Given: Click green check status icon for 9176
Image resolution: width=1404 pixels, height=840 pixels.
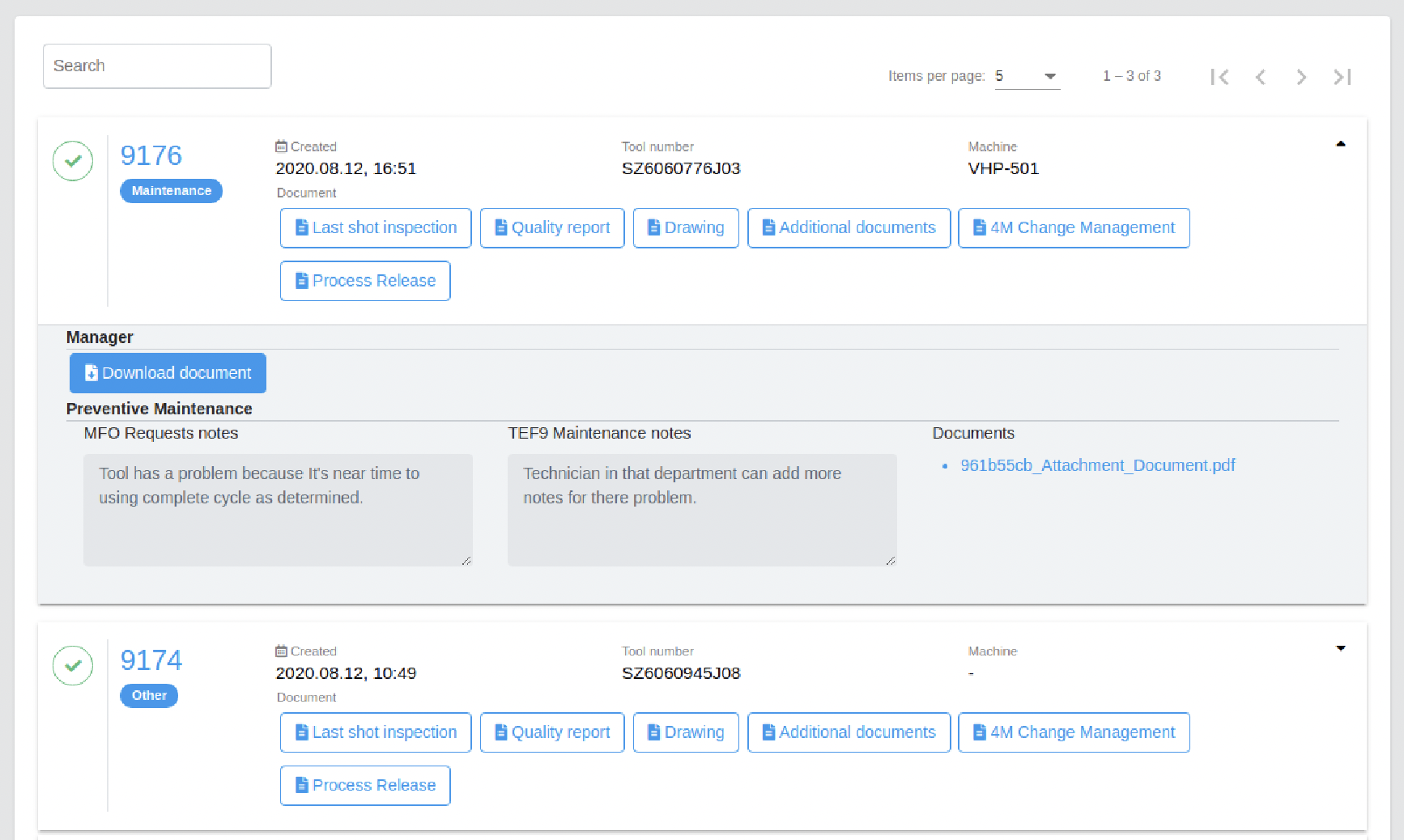Looking at the screenshot, I should pos(73,161).
